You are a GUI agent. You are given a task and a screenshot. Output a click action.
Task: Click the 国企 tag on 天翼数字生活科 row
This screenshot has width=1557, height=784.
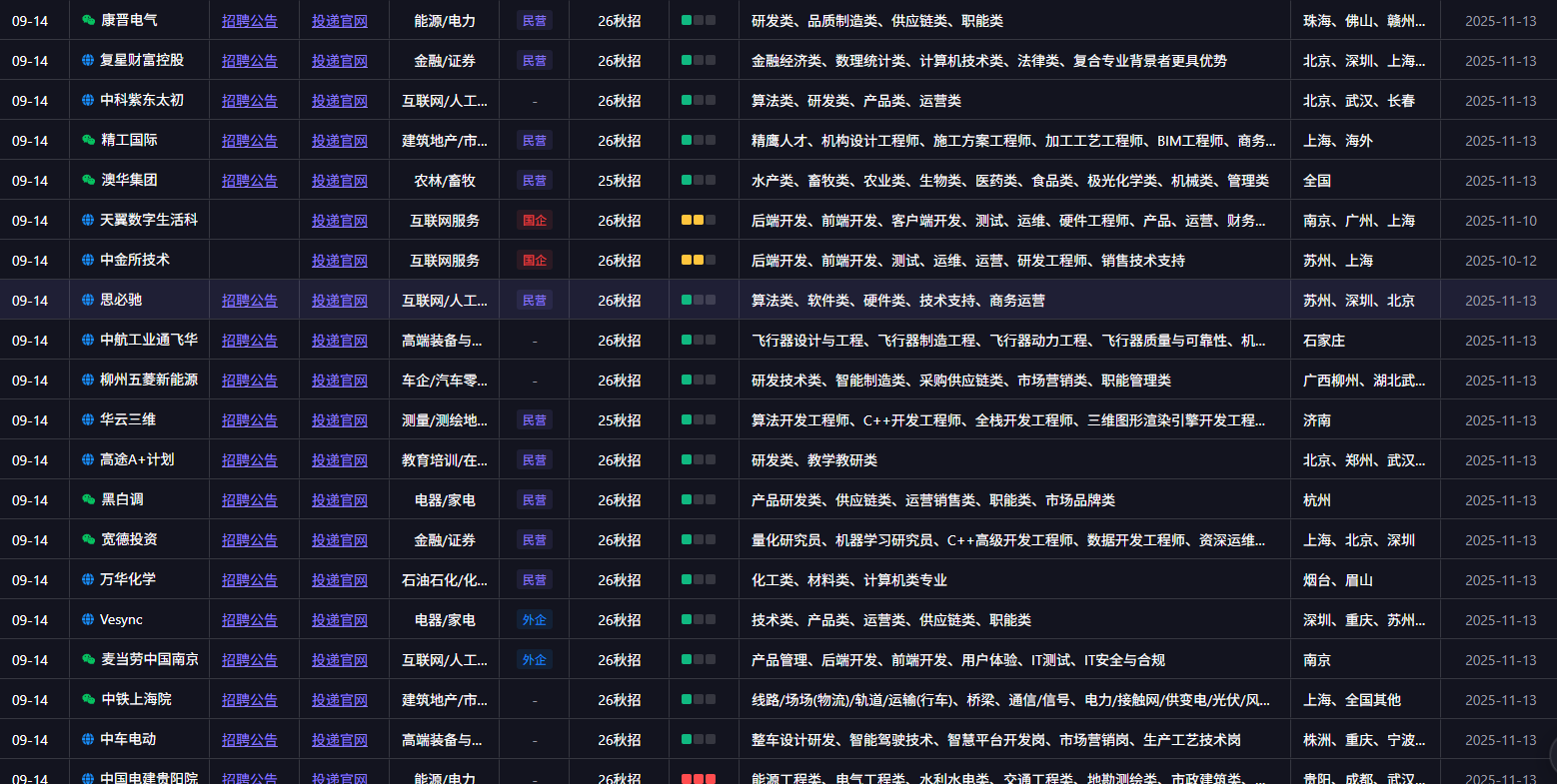(x=535, y=220)
